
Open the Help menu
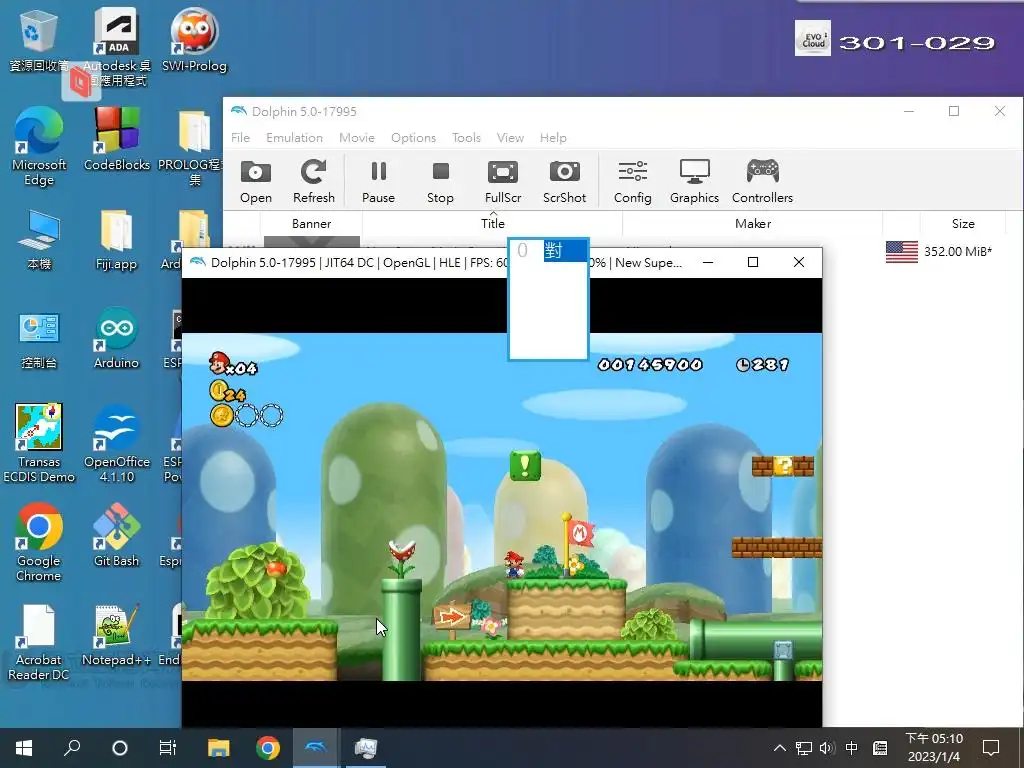[x=553, y=138]
